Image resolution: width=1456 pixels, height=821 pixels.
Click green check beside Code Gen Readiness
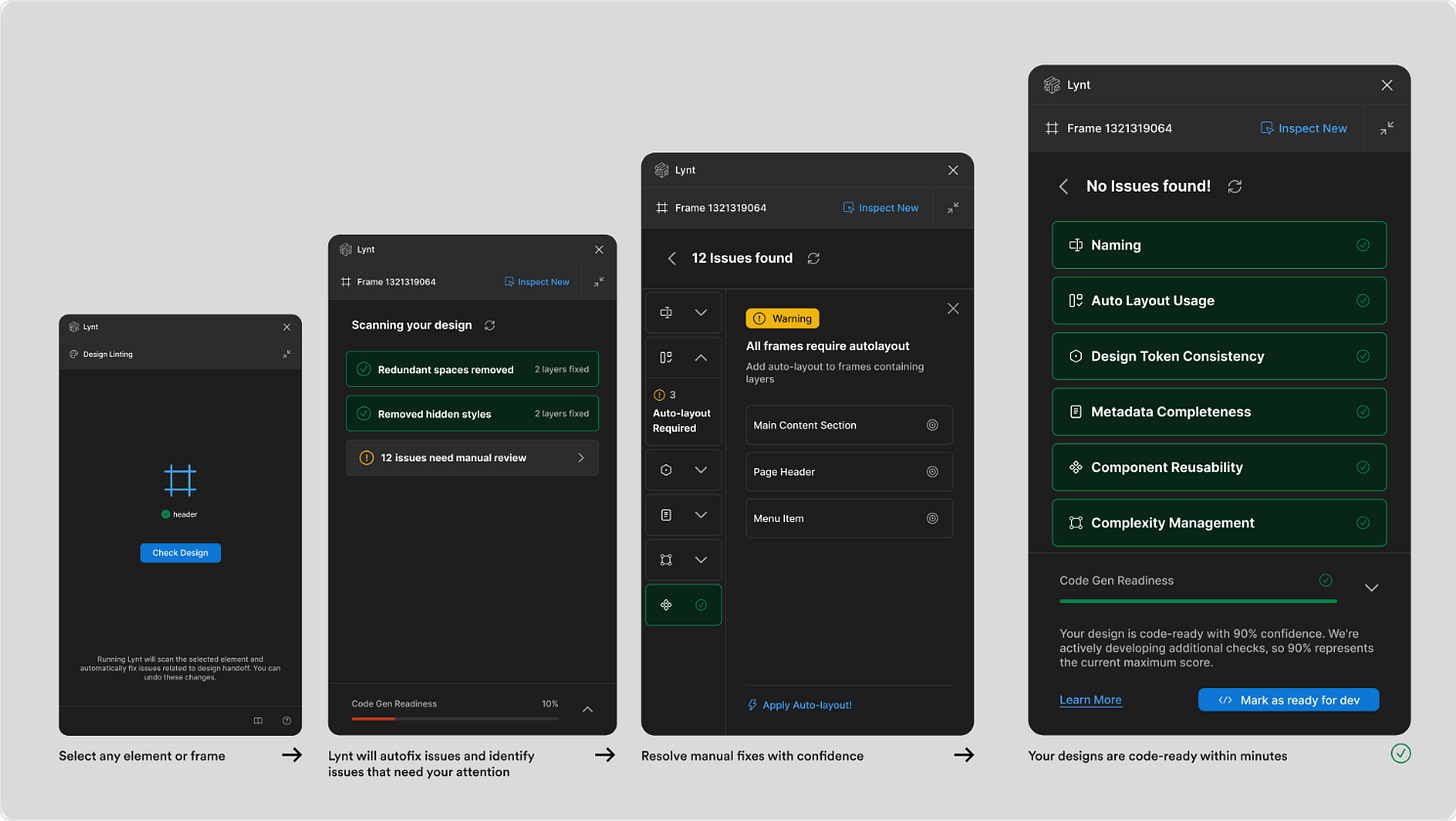[x=1326, y=580]
